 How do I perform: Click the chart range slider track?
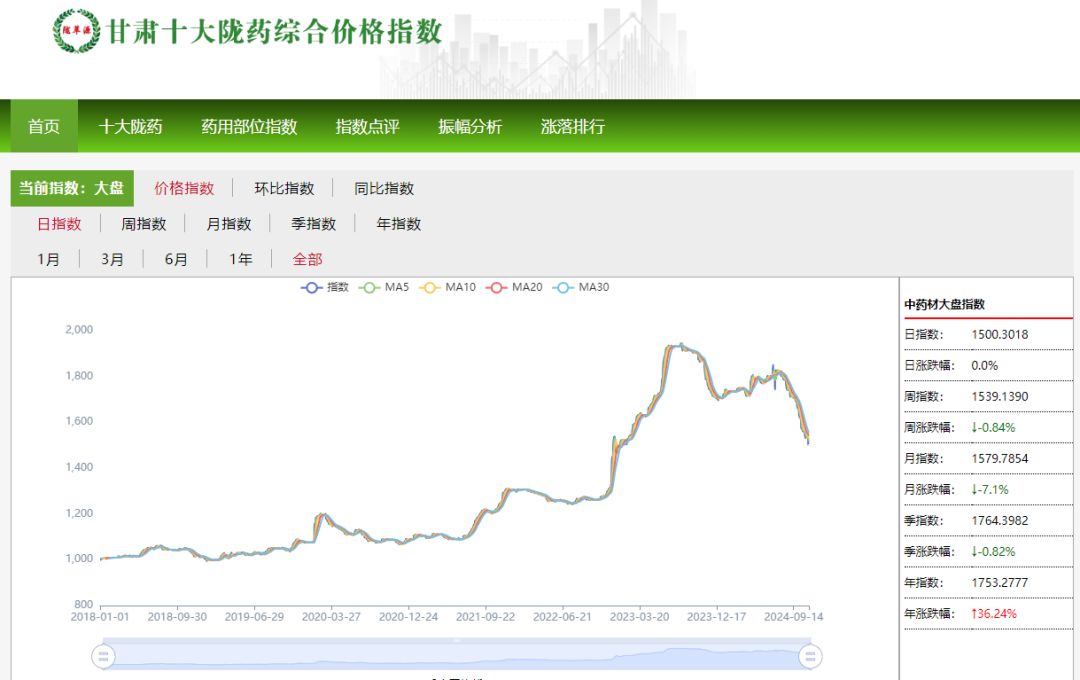click(455, 657)
